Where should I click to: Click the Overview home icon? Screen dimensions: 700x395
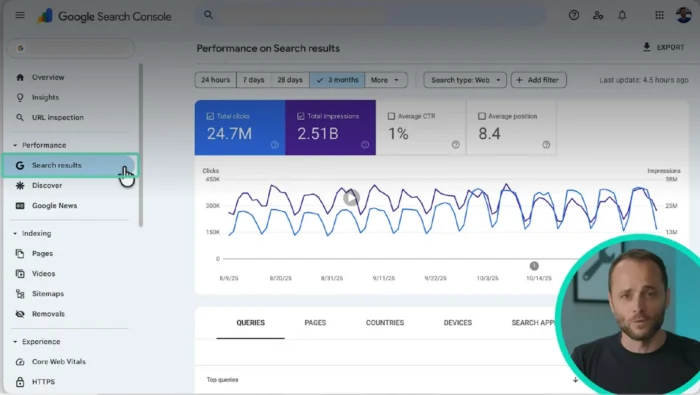pyautogui.click(x=20, y=77)
